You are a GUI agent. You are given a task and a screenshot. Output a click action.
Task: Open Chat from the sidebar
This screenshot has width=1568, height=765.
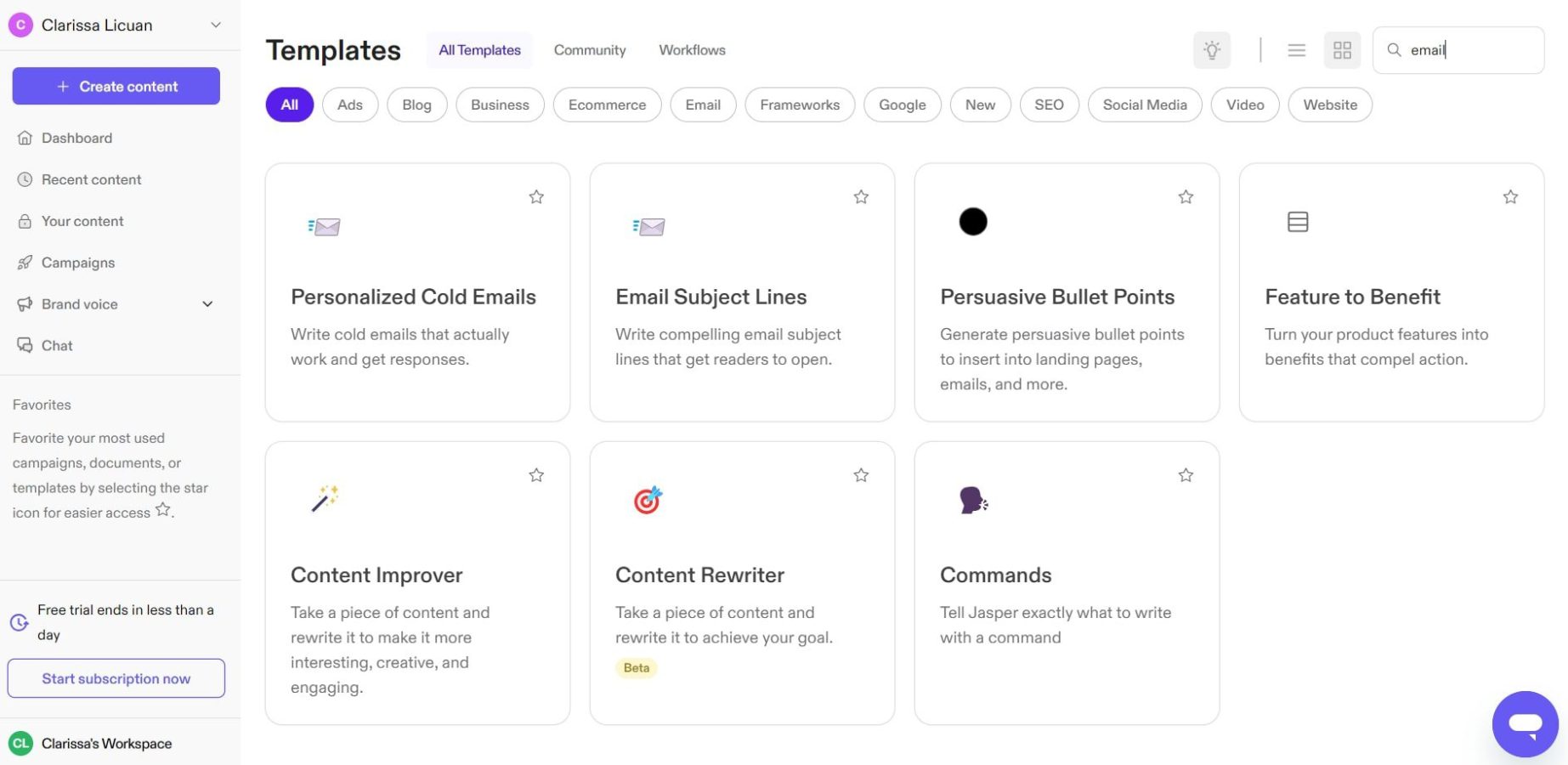[x=56, y=345]
